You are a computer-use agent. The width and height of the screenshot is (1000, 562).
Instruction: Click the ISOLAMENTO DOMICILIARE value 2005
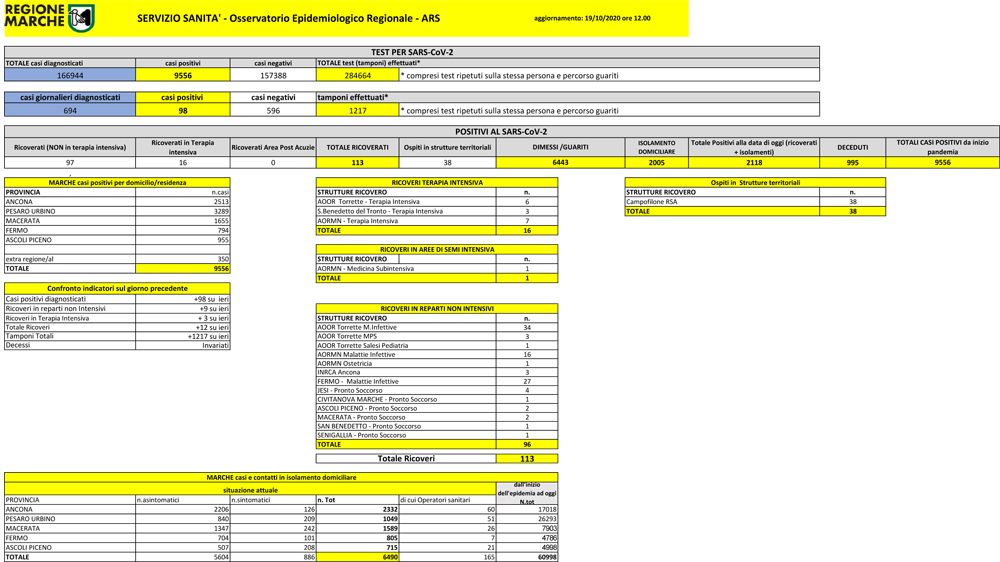point(656,162)
